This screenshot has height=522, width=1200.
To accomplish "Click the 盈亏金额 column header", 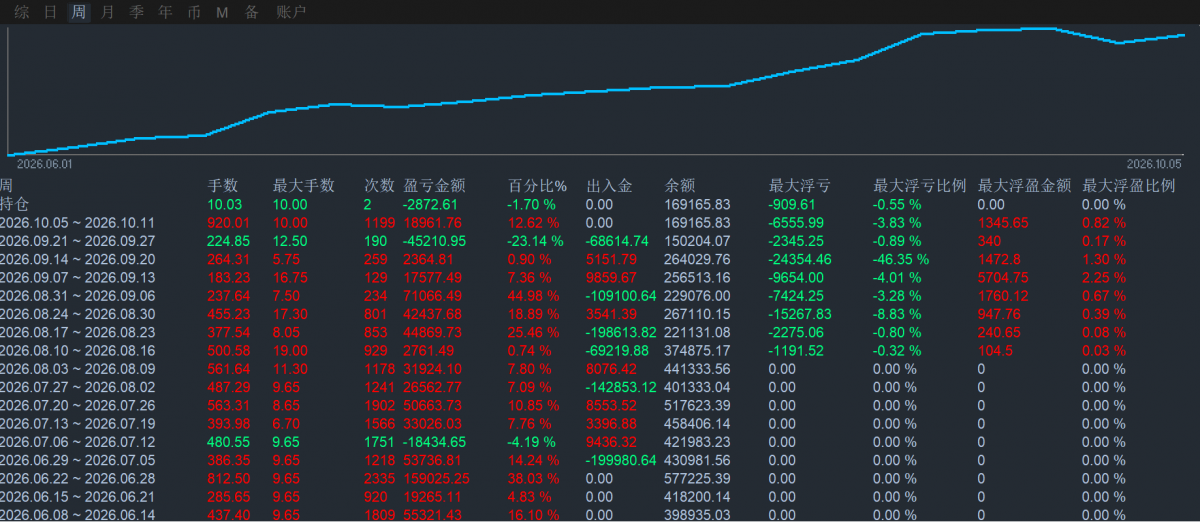I will coord(435,186).
